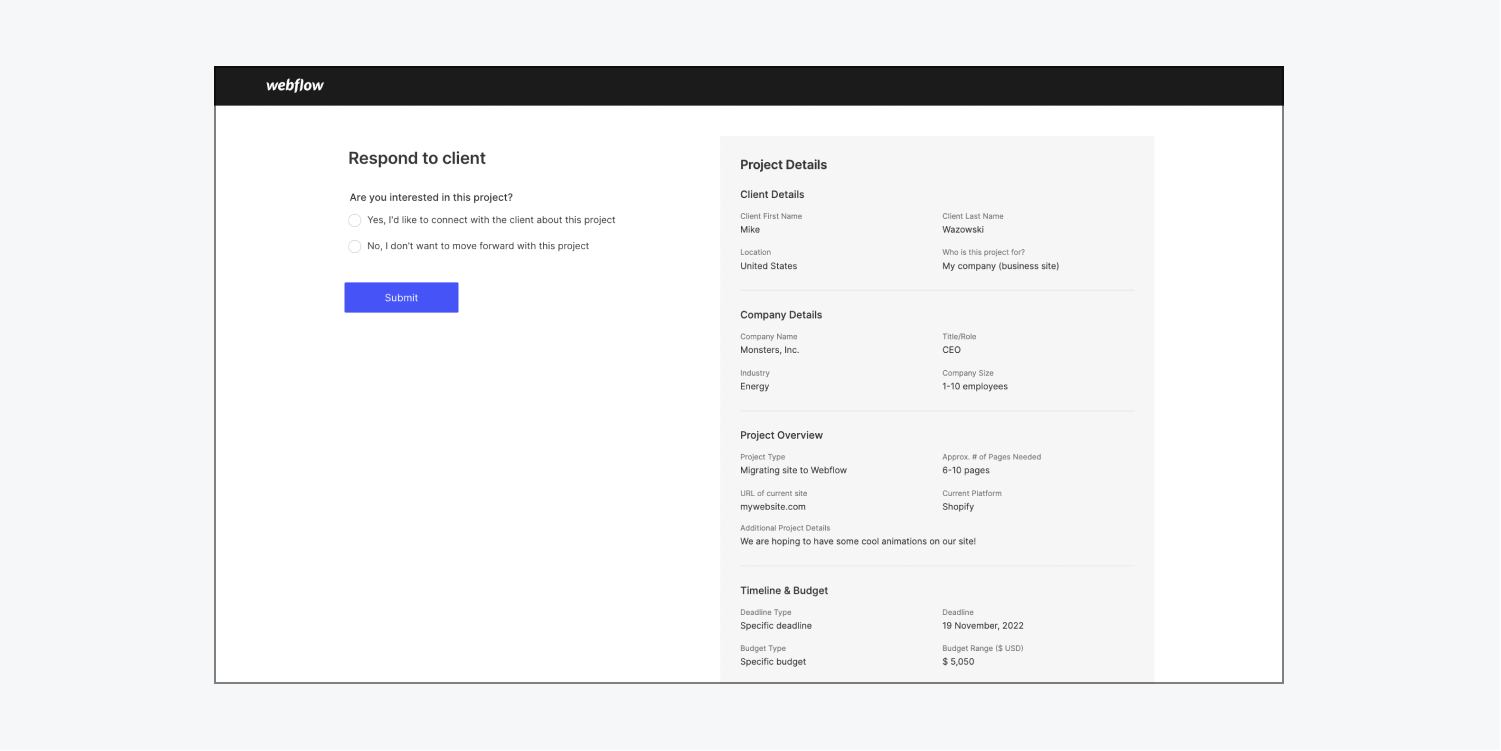Viewport: 1501px width, 751px height.
Task: Click location value 'United States'
Action: pos(769,266)
